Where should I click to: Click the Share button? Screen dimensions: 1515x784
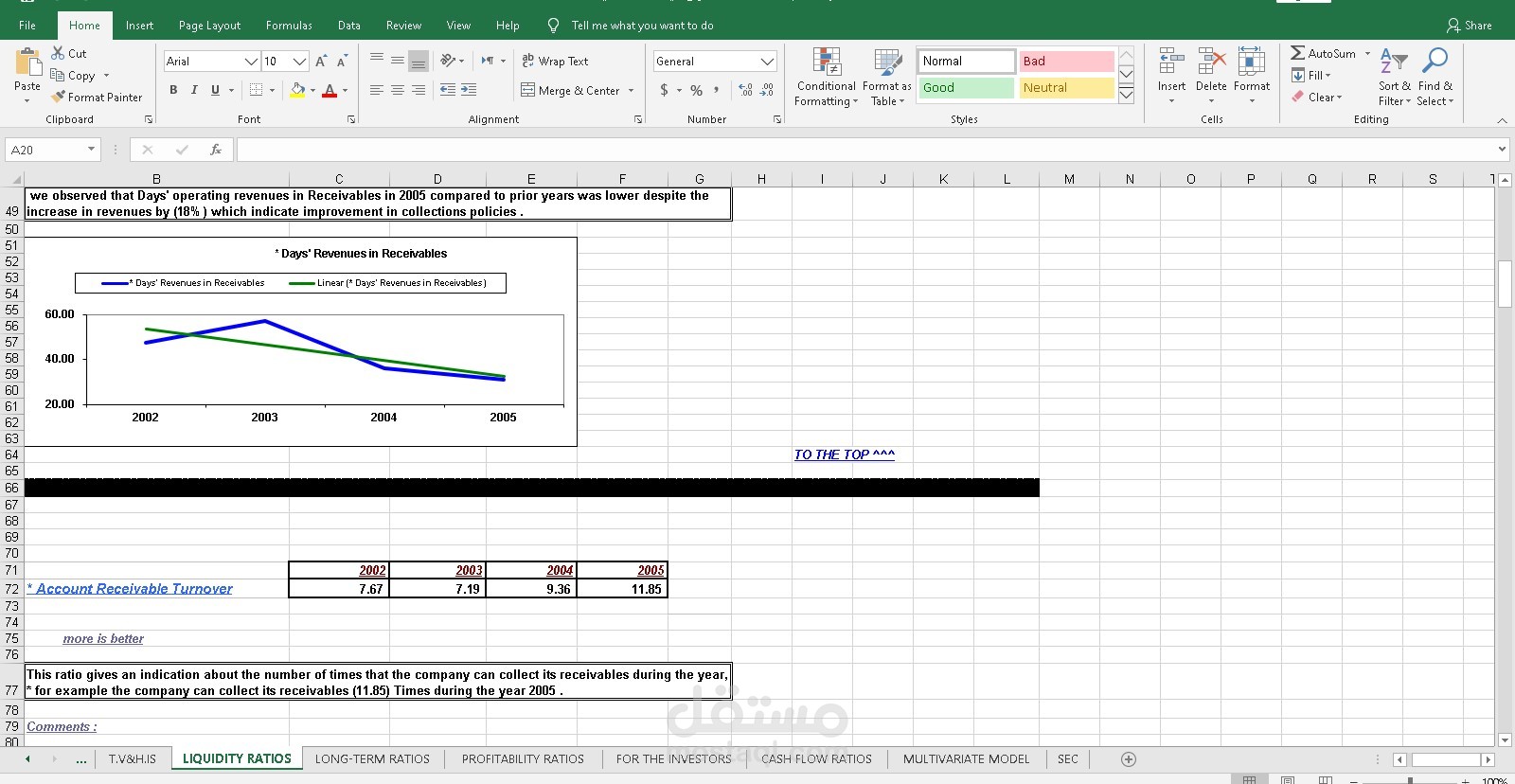[x=1470, y=26]
